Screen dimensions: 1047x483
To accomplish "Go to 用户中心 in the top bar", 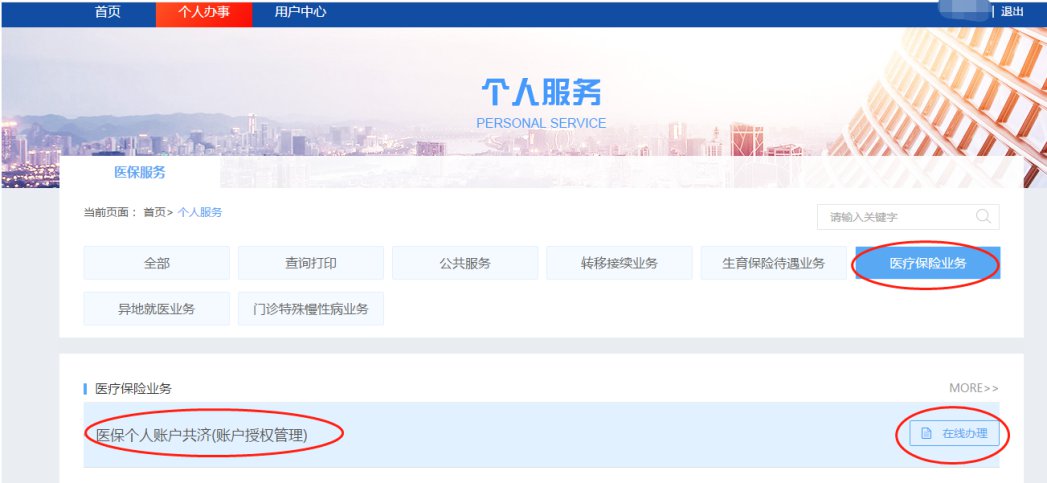I will 300,12.
